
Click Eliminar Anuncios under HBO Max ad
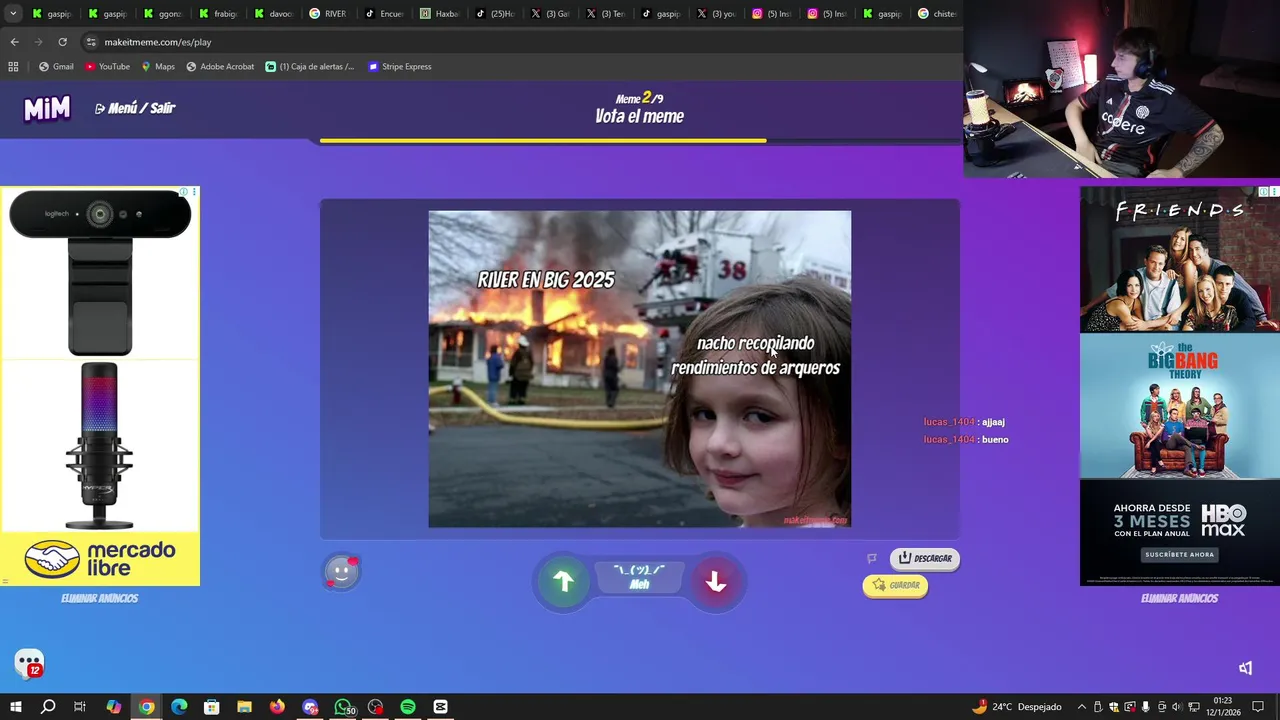[1179, 598]
